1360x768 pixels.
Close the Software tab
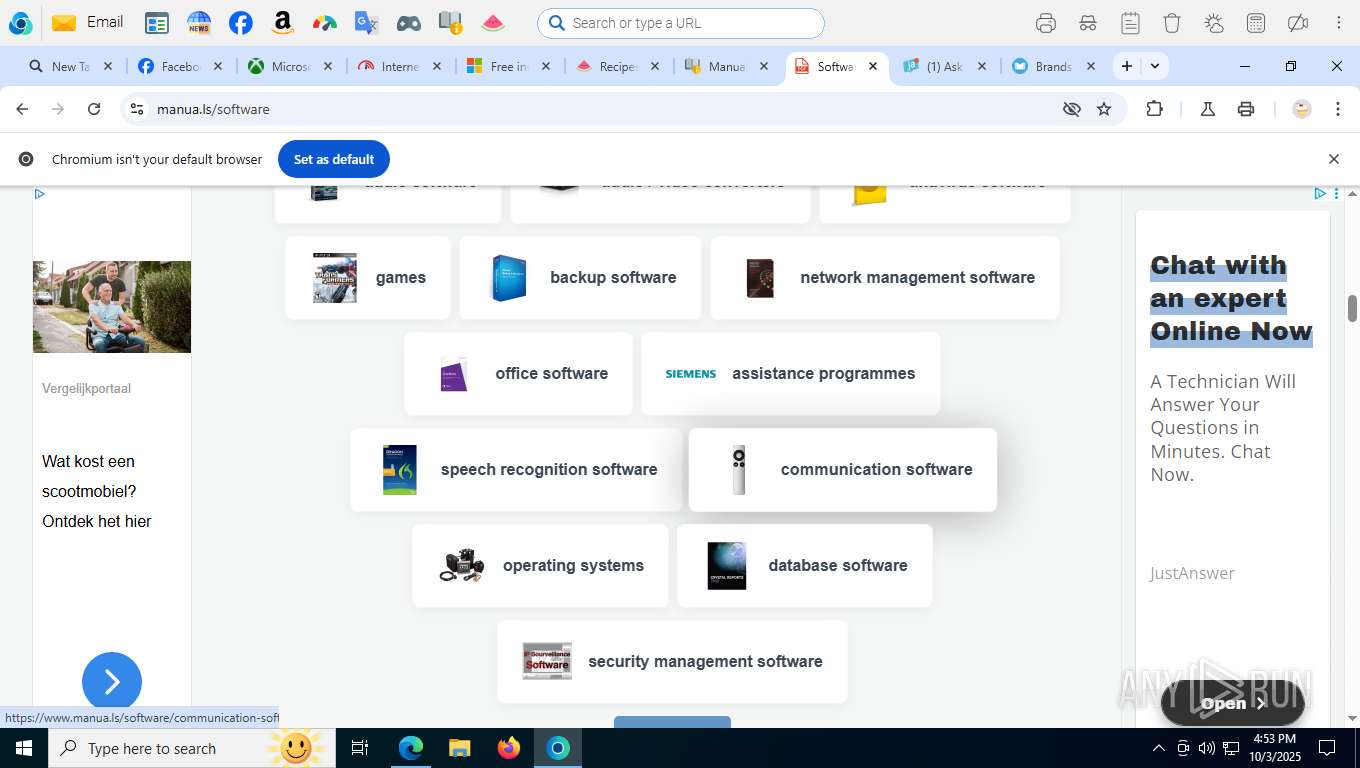873,66
